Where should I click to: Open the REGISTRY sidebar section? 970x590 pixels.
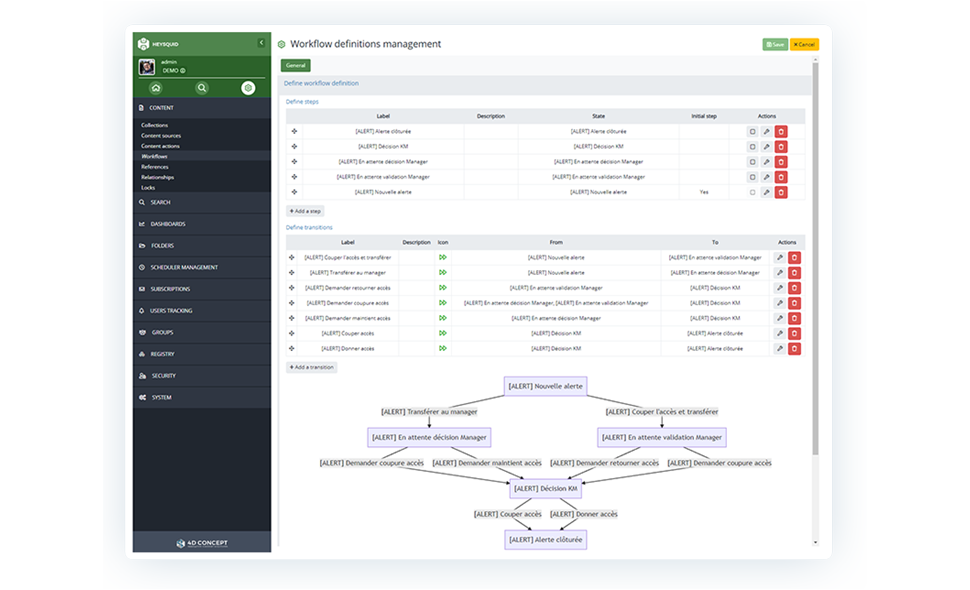202,354
